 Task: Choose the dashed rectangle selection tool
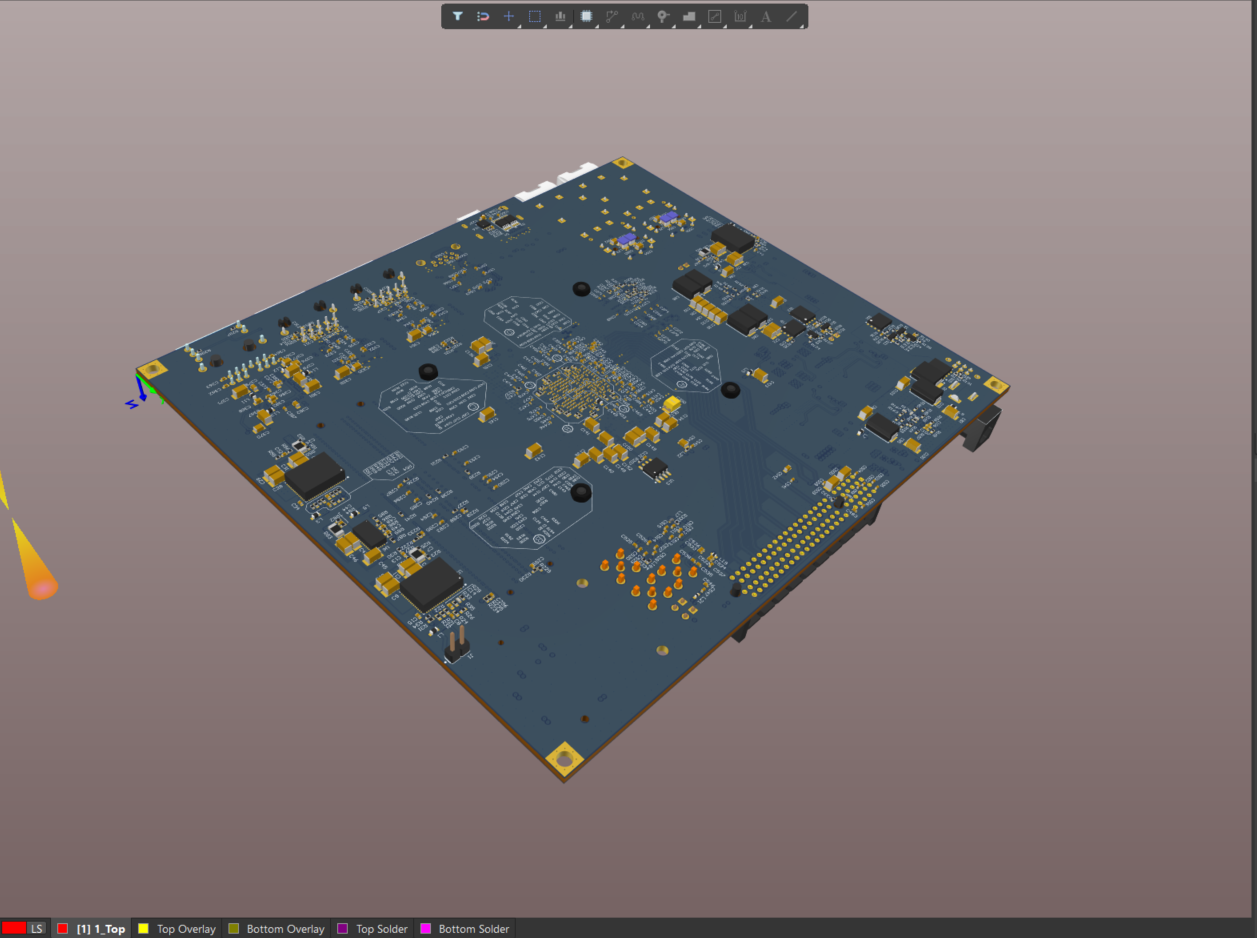coord(535,16)
